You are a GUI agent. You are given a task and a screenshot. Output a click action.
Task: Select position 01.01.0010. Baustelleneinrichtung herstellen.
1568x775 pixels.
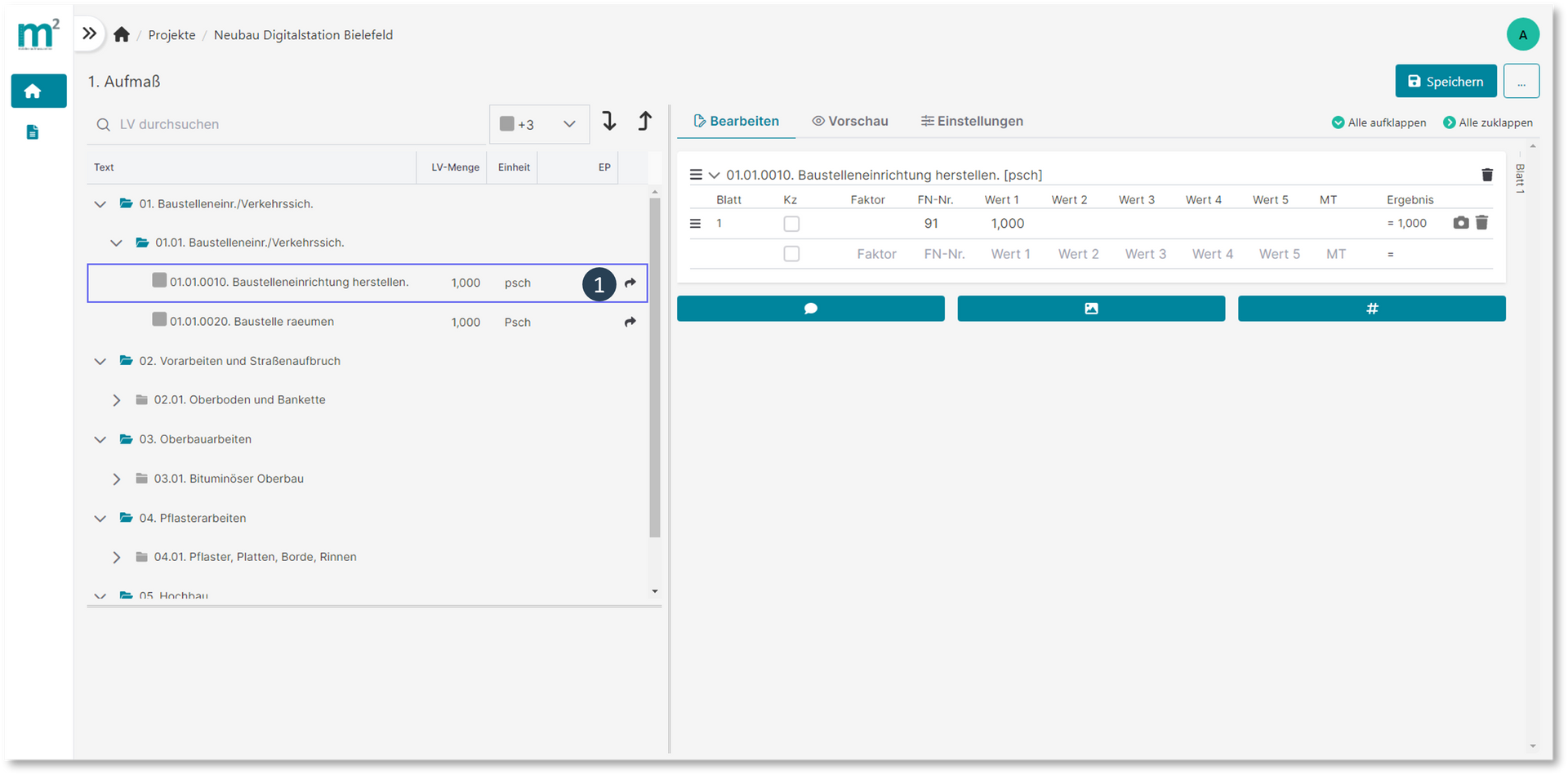[367, 283]
